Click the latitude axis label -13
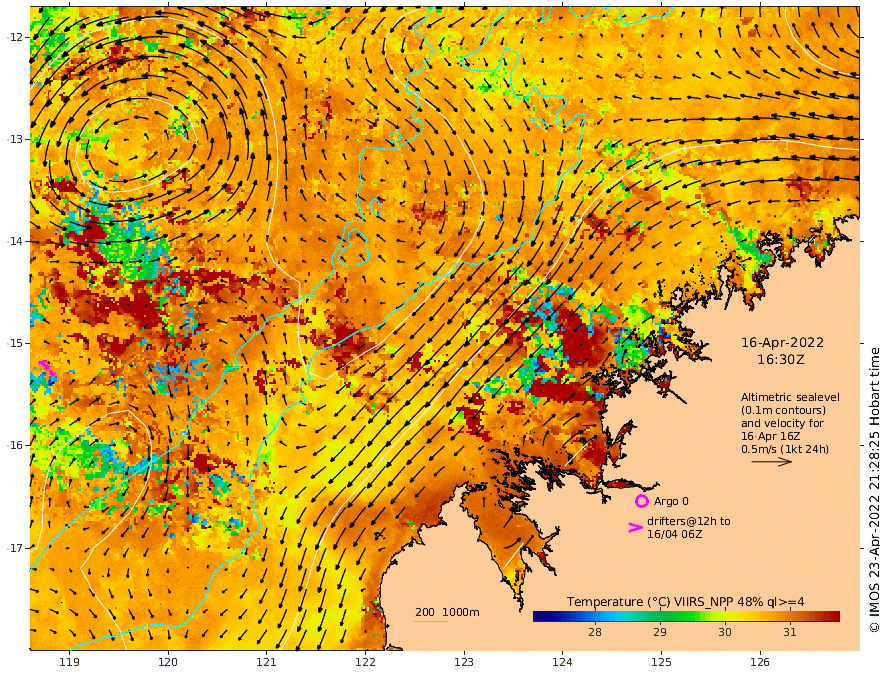 [16, 139]
